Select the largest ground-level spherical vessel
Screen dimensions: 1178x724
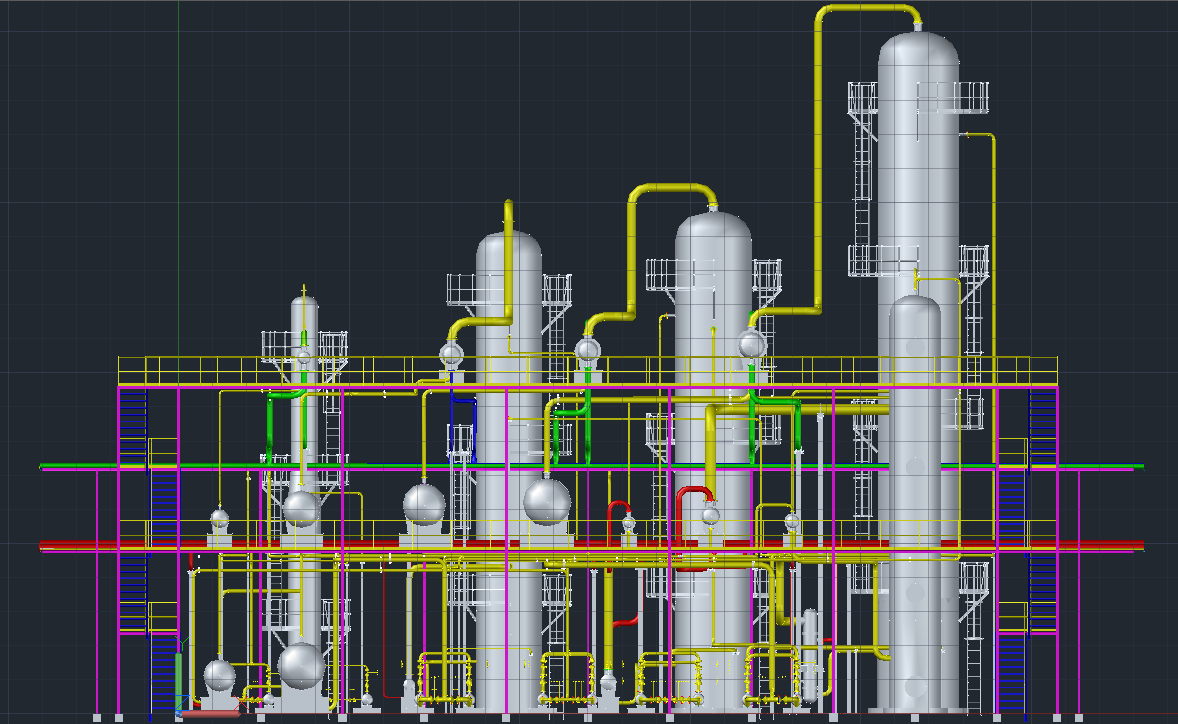[301, 665]
